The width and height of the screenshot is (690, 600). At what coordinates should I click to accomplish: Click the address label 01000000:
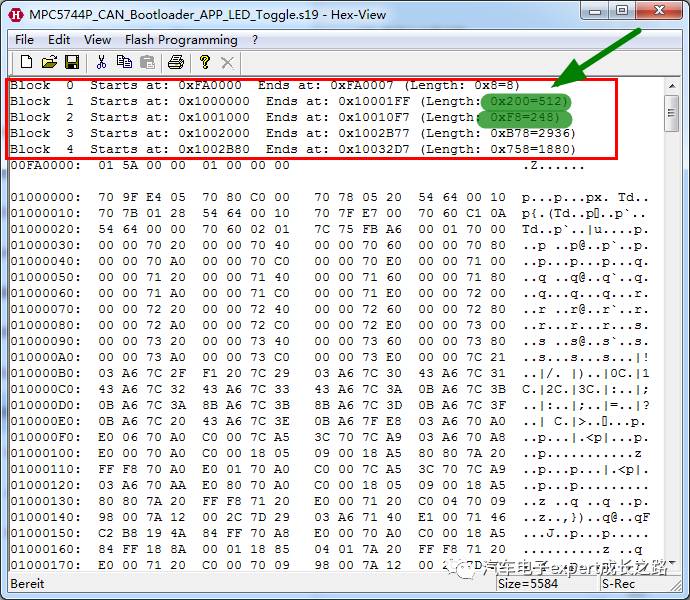point(46,197)
